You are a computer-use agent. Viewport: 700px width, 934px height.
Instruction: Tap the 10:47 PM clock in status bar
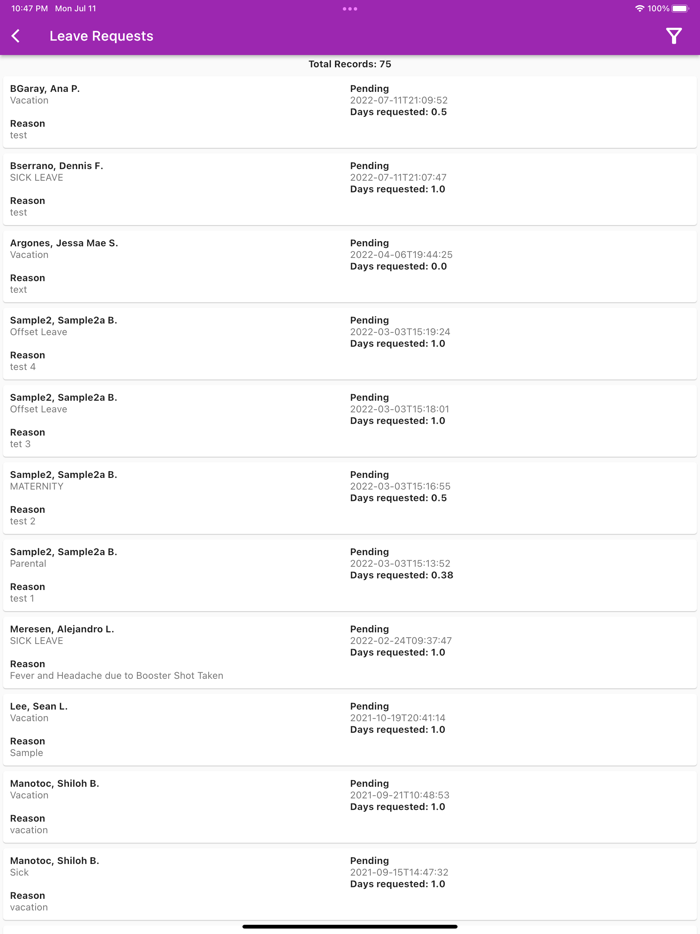coord(29,9)
